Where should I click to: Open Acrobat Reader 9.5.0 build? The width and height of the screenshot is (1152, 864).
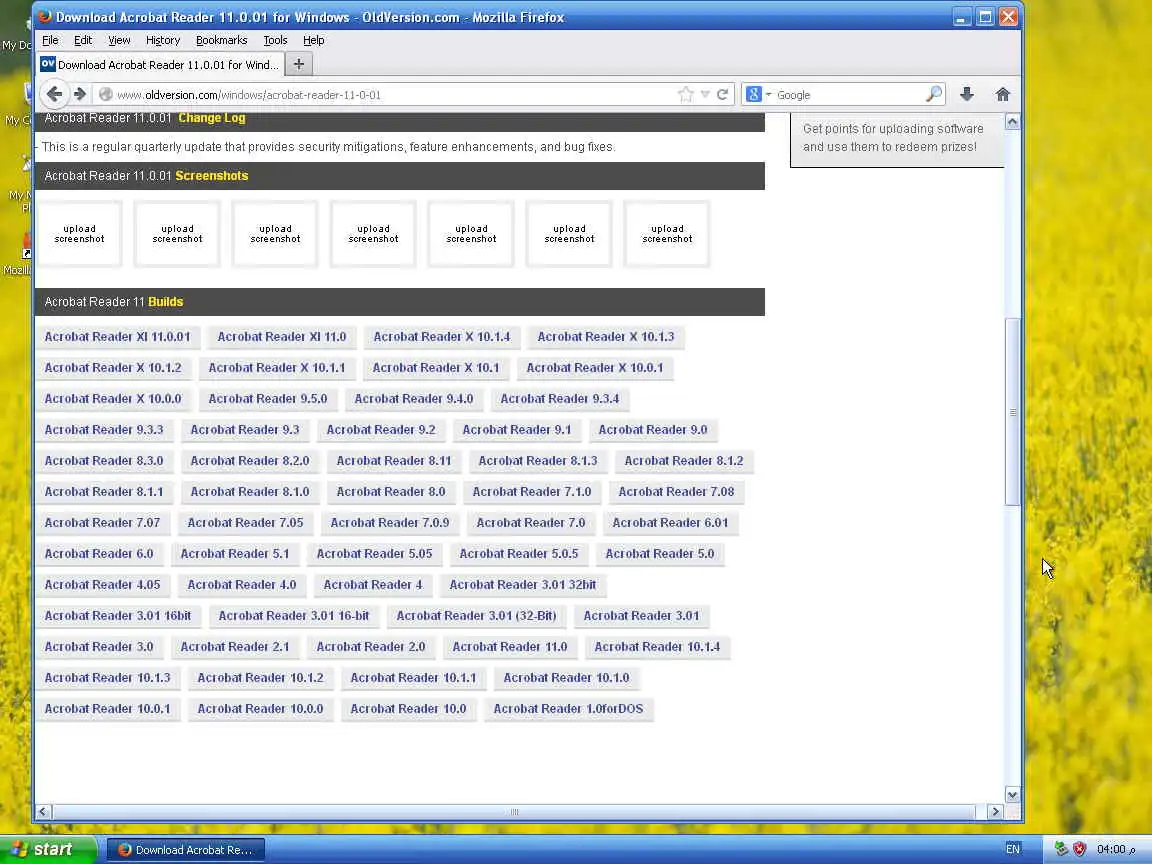pos(268,398)
